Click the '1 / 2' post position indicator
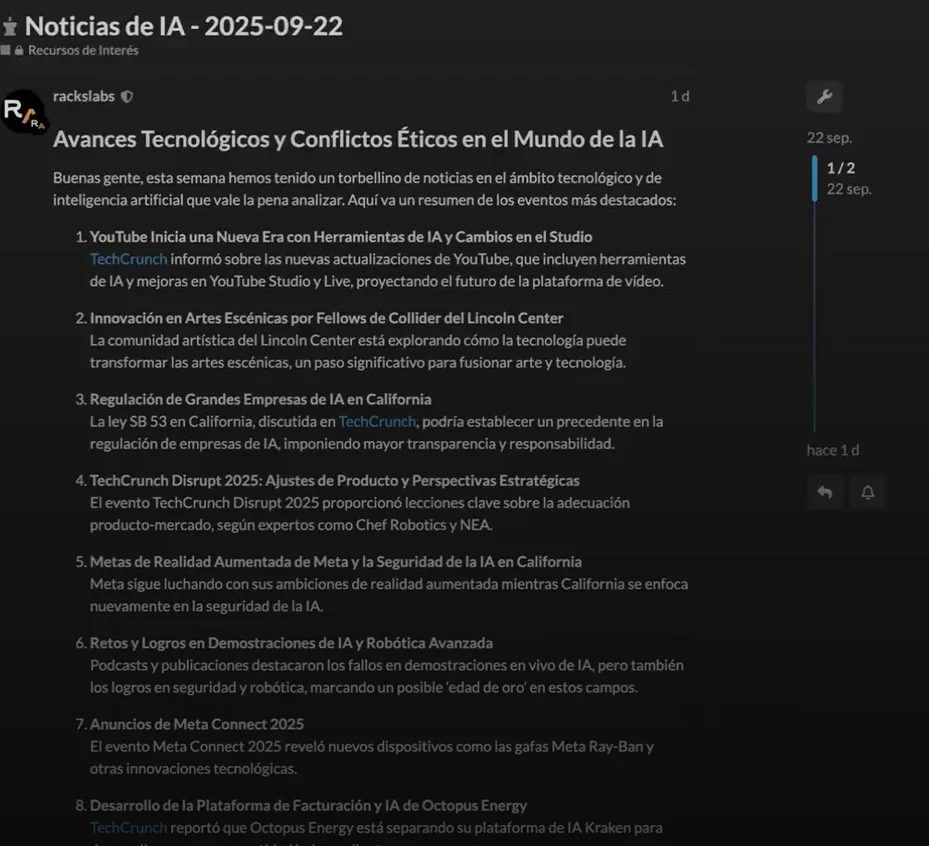Viewport: 929px width, 846px height. pyautogui.click(x=840, y=168)
